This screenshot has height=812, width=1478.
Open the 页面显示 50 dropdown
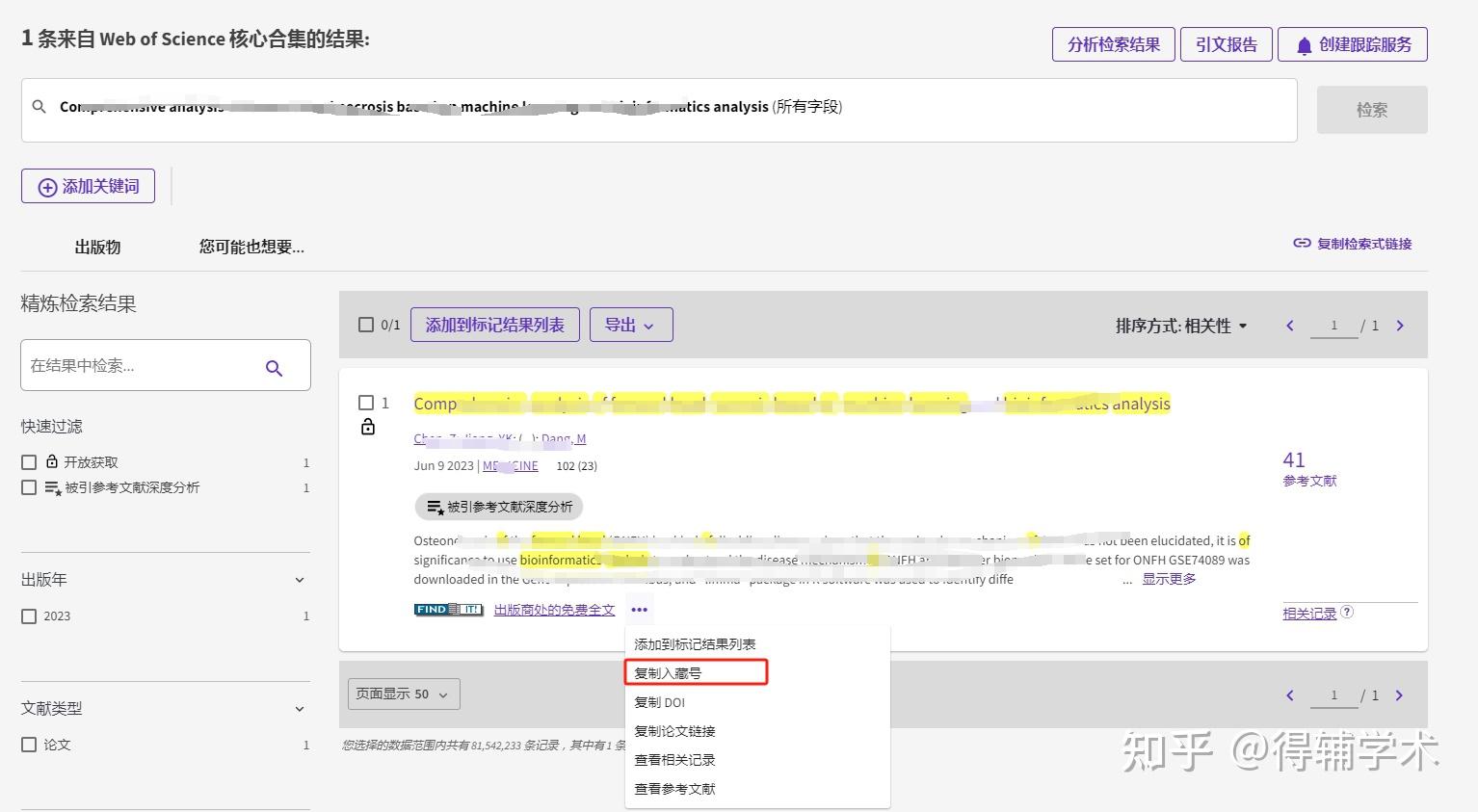click(403, 694)
